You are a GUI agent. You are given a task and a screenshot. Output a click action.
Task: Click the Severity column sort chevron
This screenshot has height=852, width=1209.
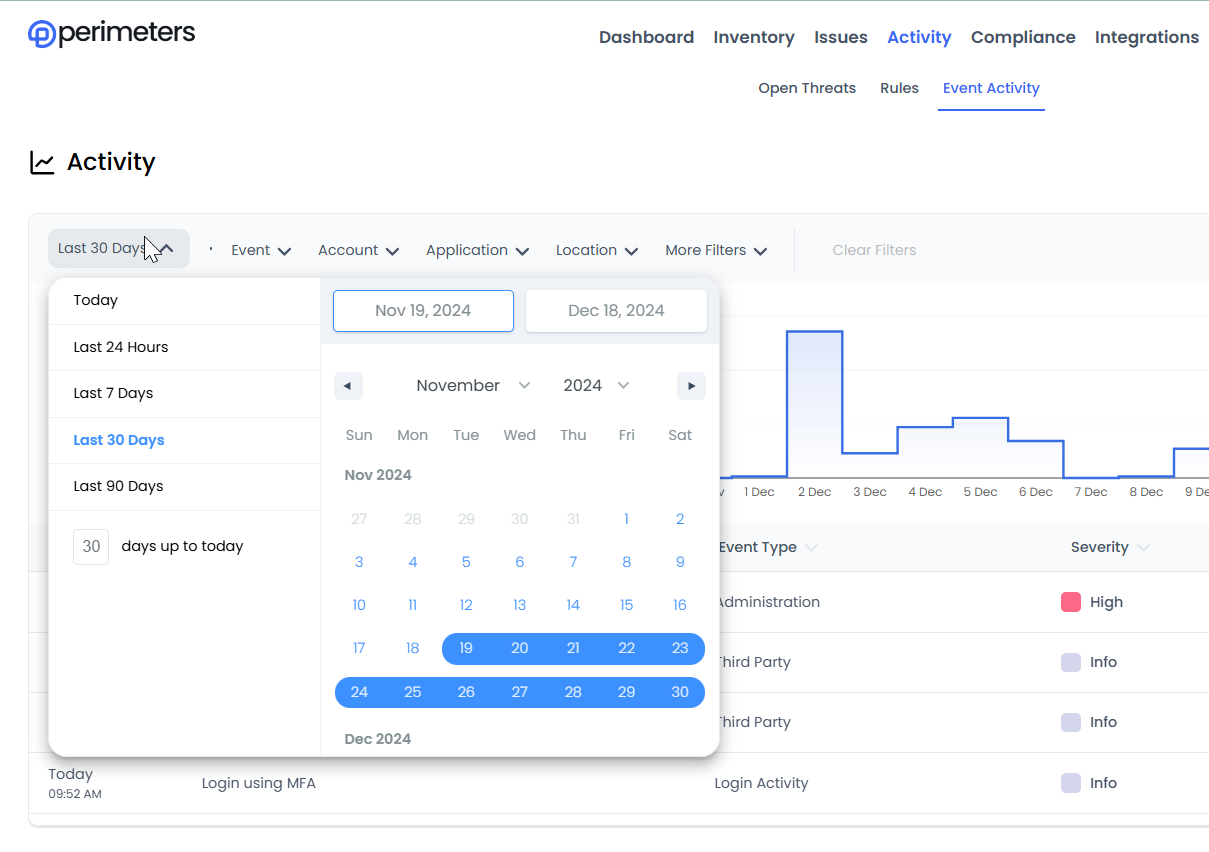[1143, 548]
